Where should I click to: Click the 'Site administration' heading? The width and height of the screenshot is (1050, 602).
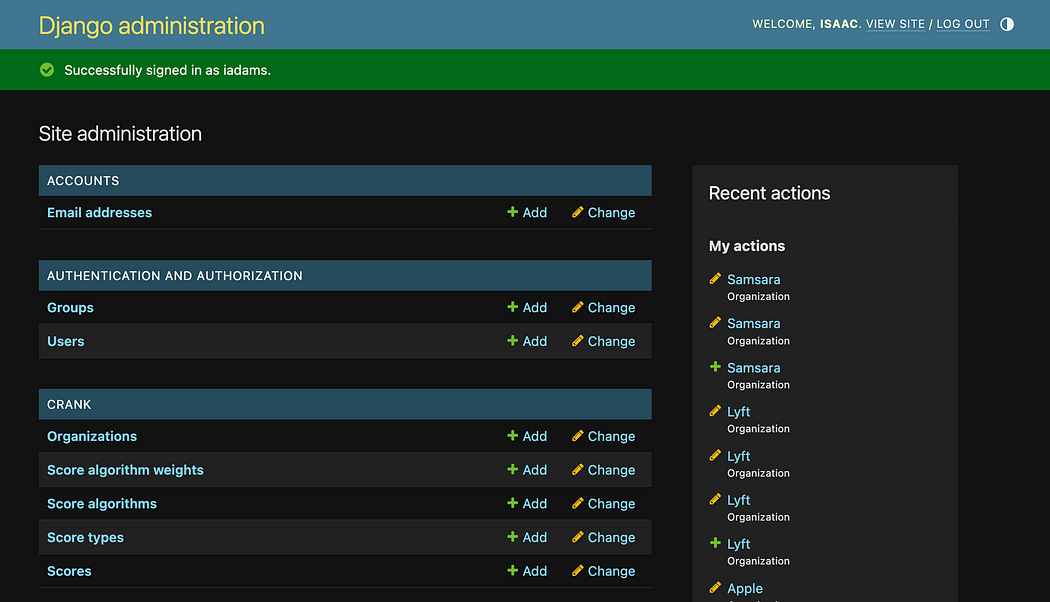point(120,134)
